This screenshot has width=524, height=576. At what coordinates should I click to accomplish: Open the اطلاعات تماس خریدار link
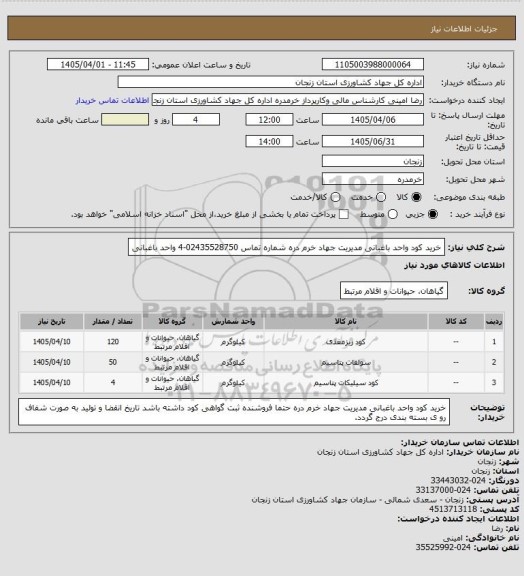coord(112,100)
